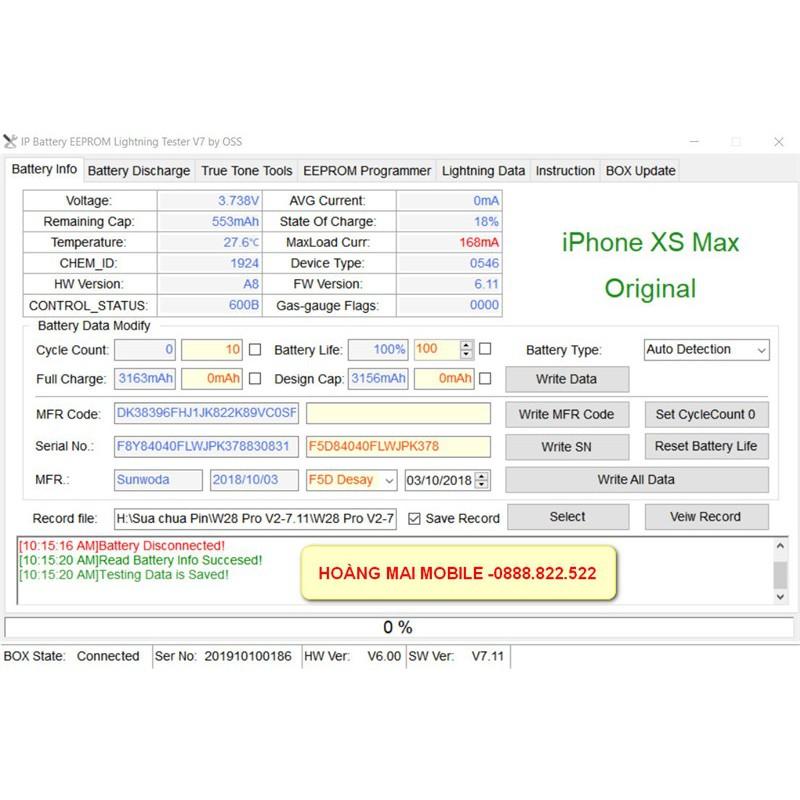800x800 pixels.
Task: Click the Reset Battery Life button
Action: (706, 446)
